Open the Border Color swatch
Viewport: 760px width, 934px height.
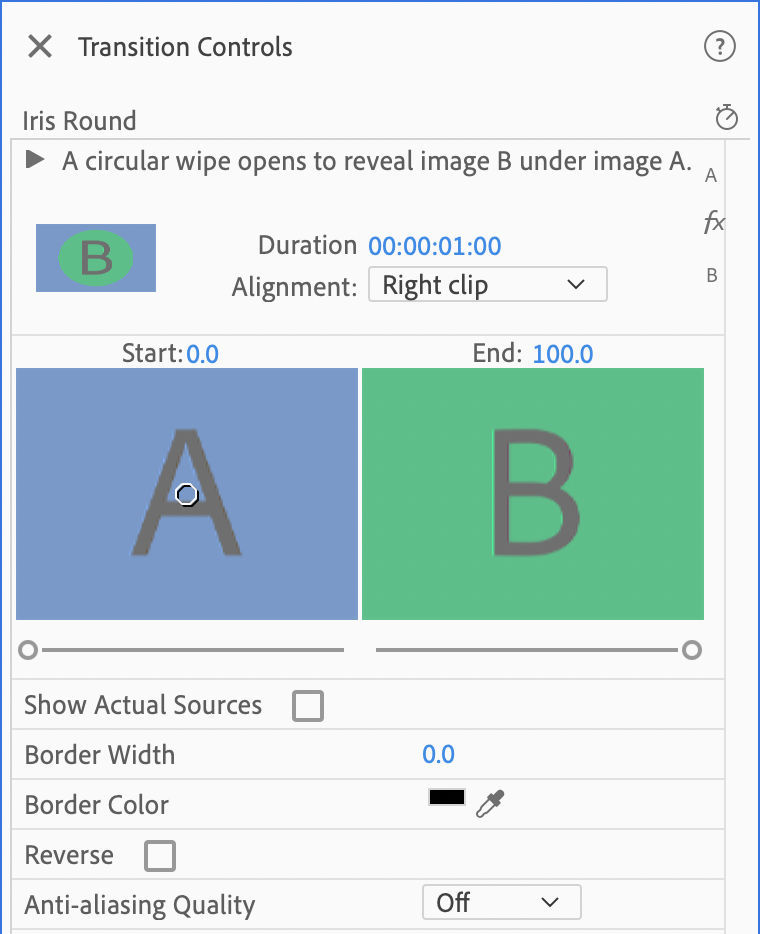446,796
